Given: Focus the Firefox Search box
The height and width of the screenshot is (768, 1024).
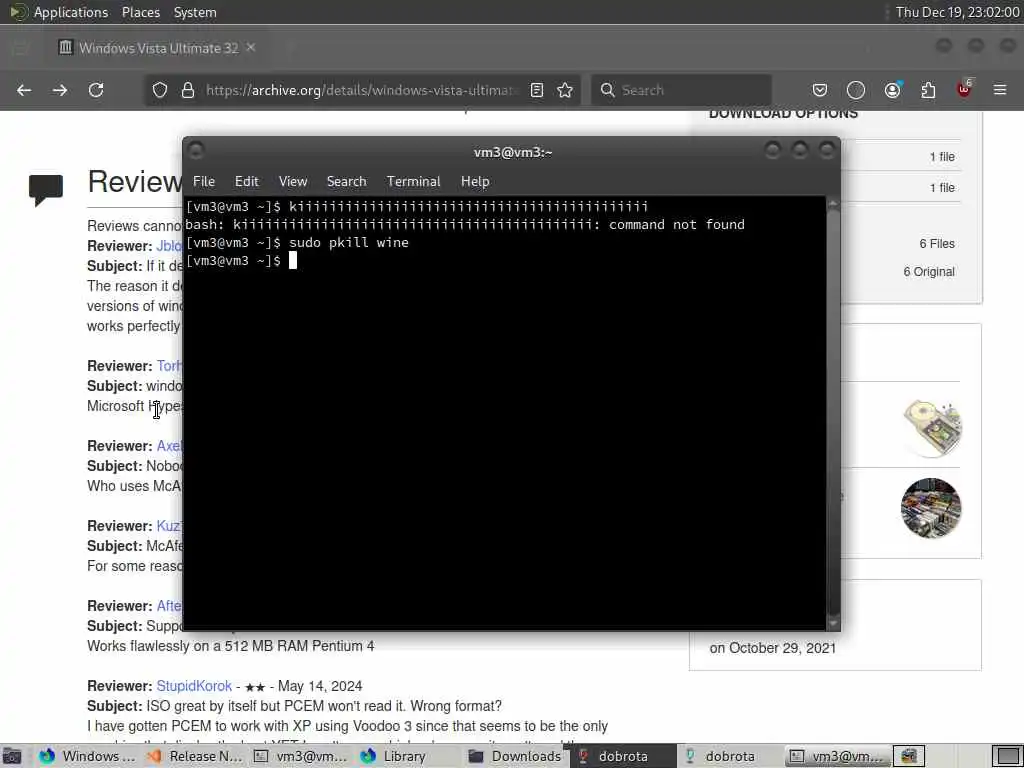Looking at the screenshot, I should pos(682,90).
